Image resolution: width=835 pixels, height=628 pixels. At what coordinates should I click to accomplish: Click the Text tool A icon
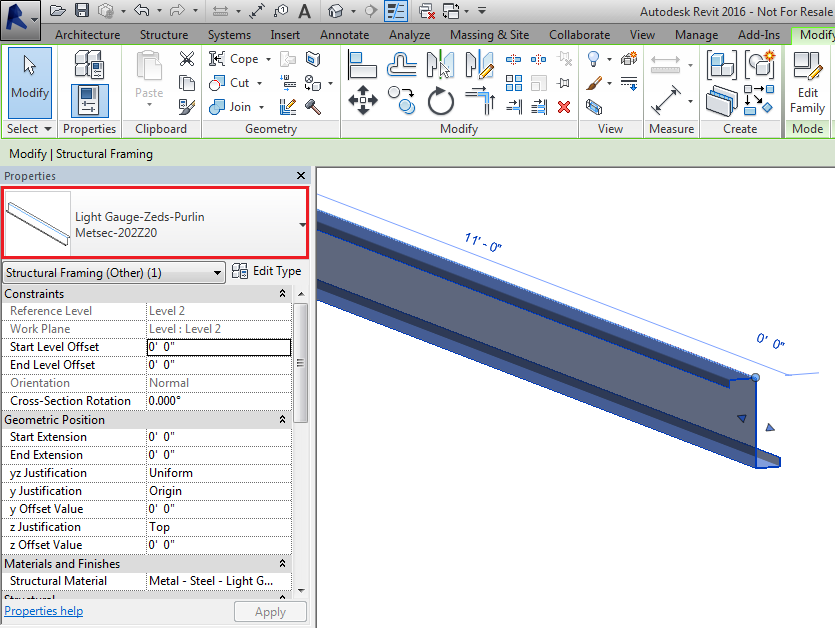coord(304,11)
